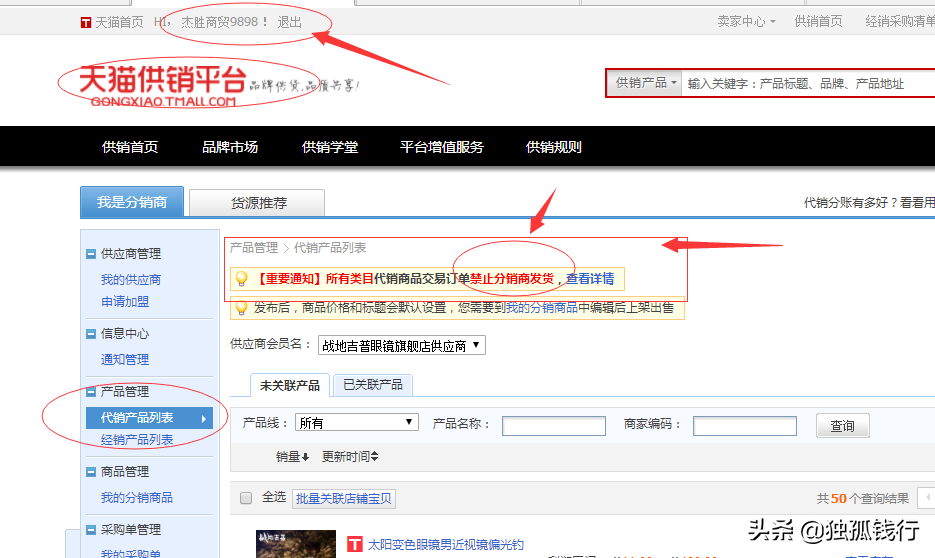The height and width of the screenshot is (558, 935).
Task: Open sunglasses product thumbnail
Action: [x=296, y=544]
